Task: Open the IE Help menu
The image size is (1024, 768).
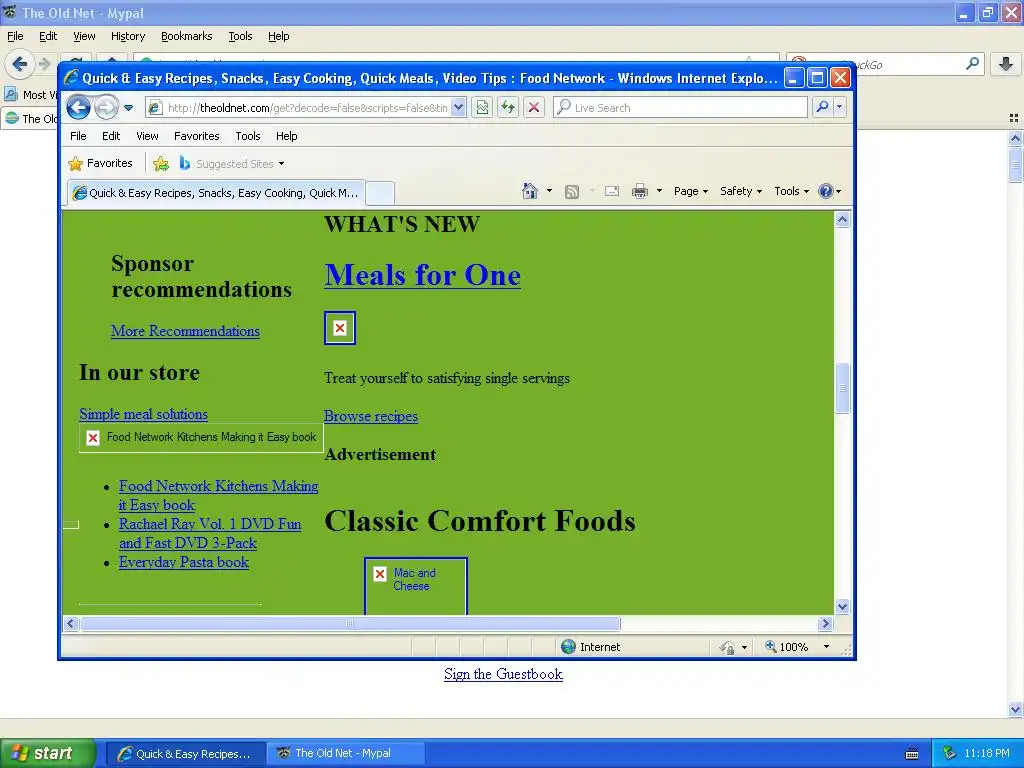Action: [286, 136]
